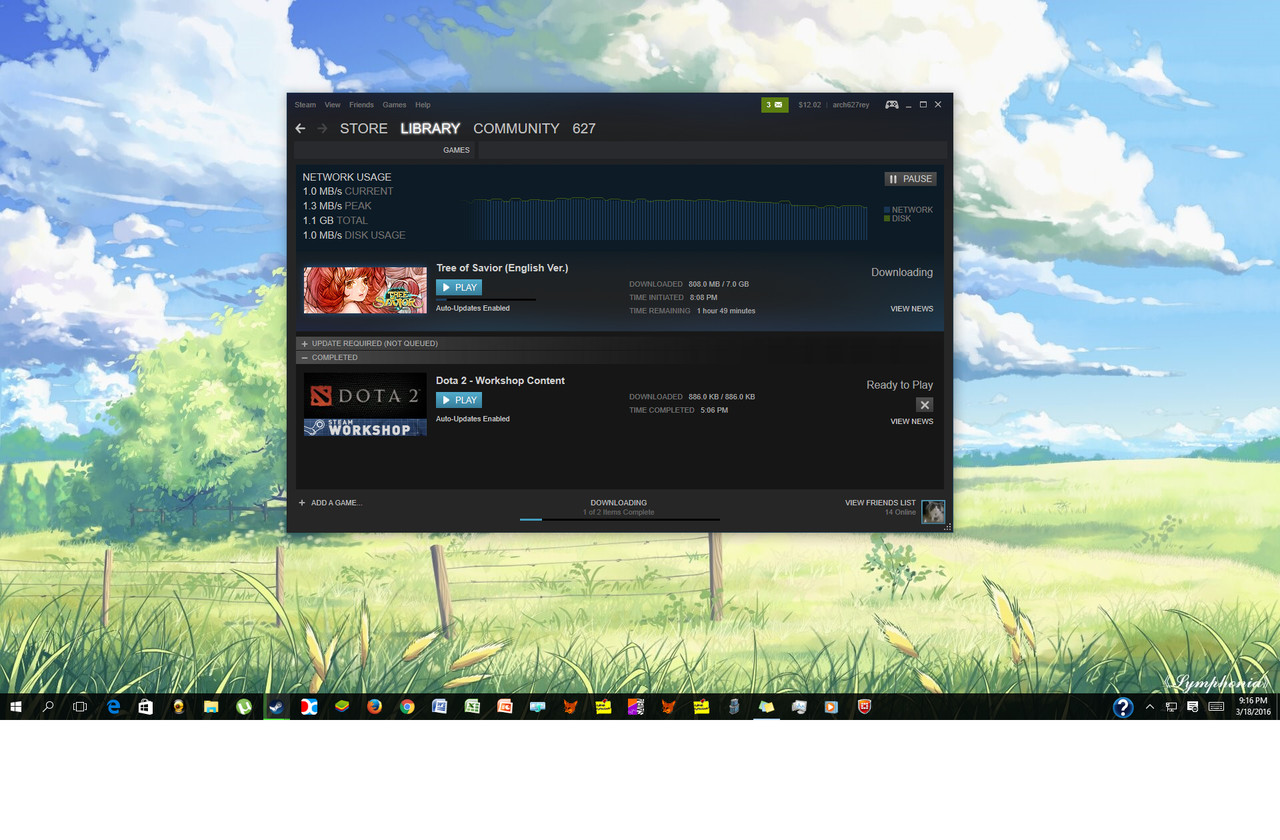The image size is (1280, 840).
Task: Open the red shield taskbar icon
Action: coord(864,706)
